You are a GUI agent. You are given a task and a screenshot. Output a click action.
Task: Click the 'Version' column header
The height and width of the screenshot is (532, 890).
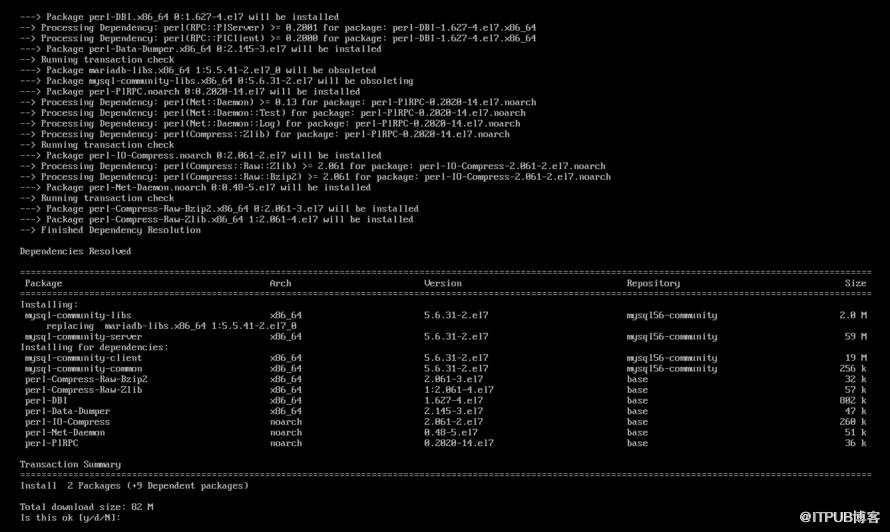point(443,283)
